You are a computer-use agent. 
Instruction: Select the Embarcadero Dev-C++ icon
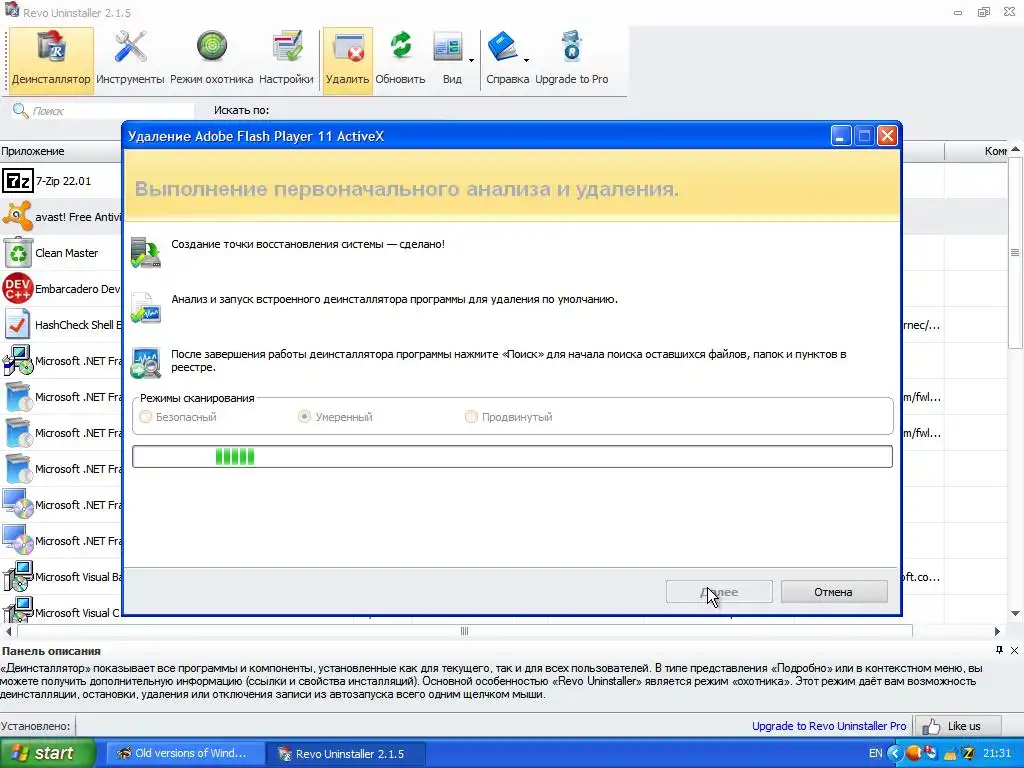pyautogui.click(x=18, y=289)
